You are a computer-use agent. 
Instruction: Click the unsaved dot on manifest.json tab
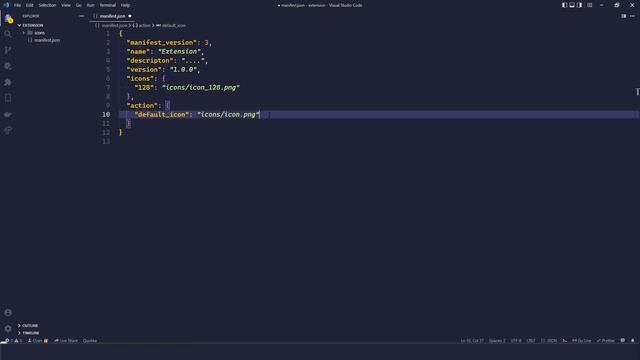[x=130, y=16]
